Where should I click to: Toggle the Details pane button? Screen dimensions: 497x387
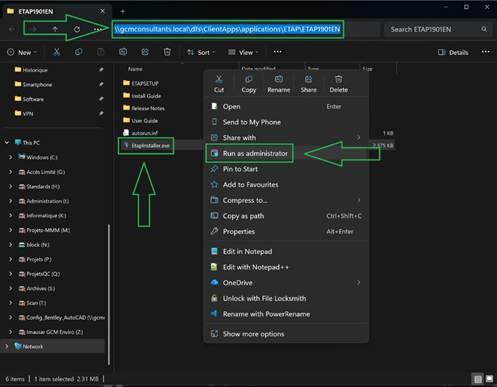click(453, 52)
